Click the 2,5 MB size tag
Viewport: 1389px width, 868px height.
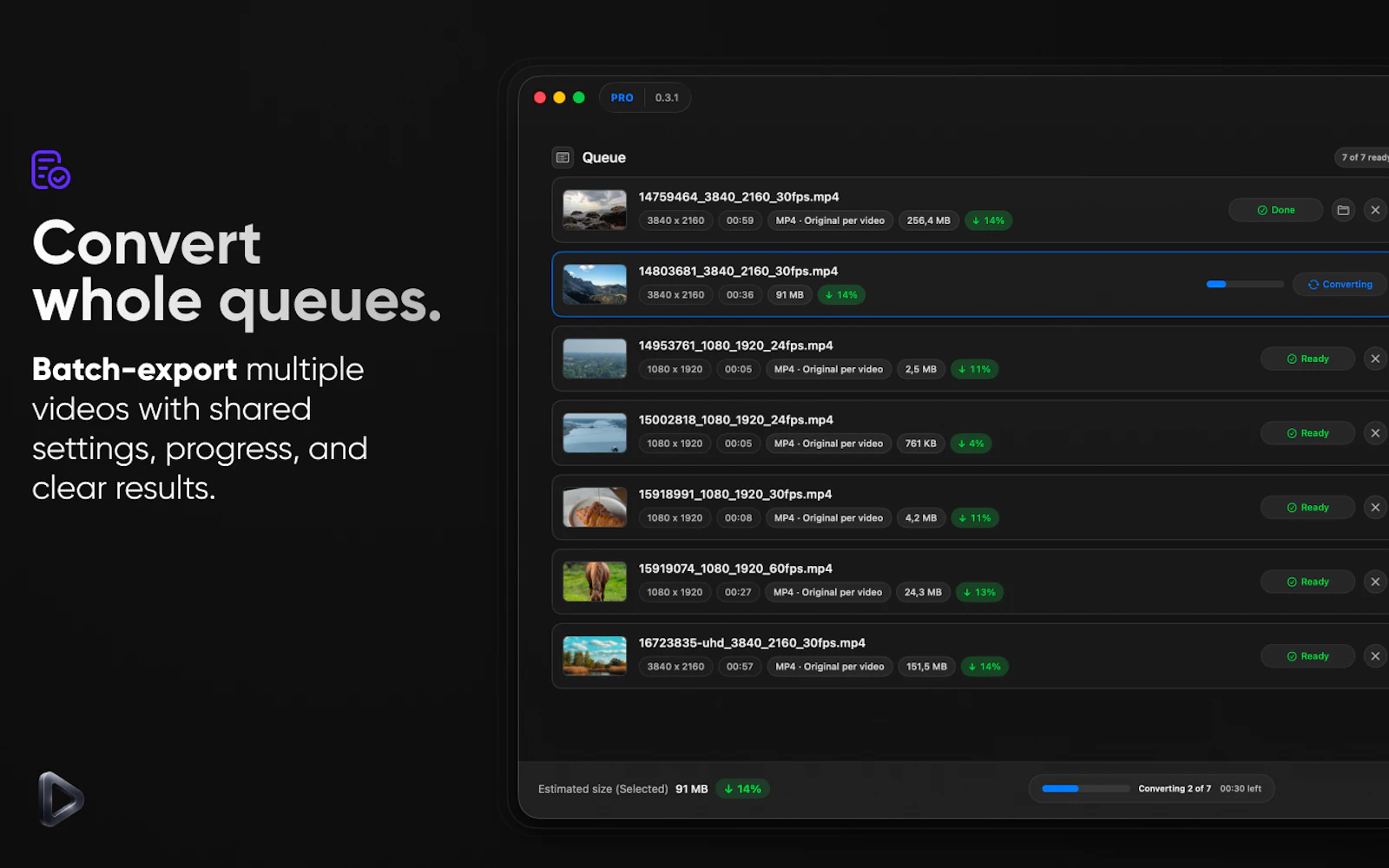tap(920, 370)
